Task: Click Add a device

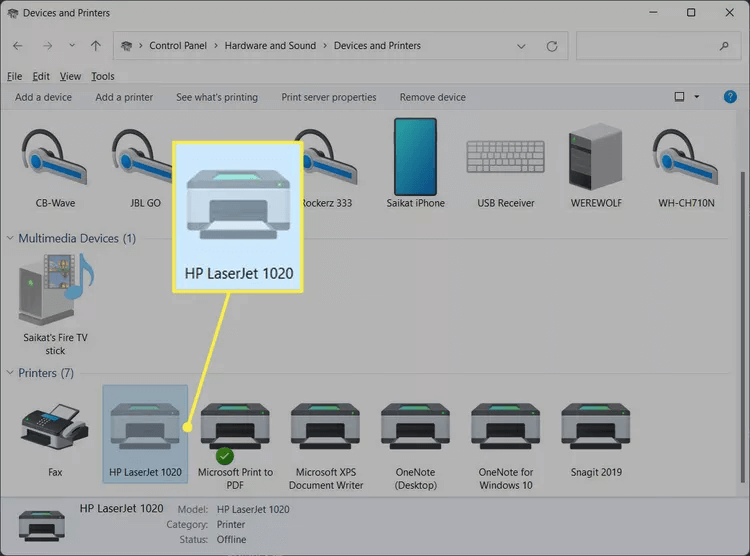Action: click(44, 97)
